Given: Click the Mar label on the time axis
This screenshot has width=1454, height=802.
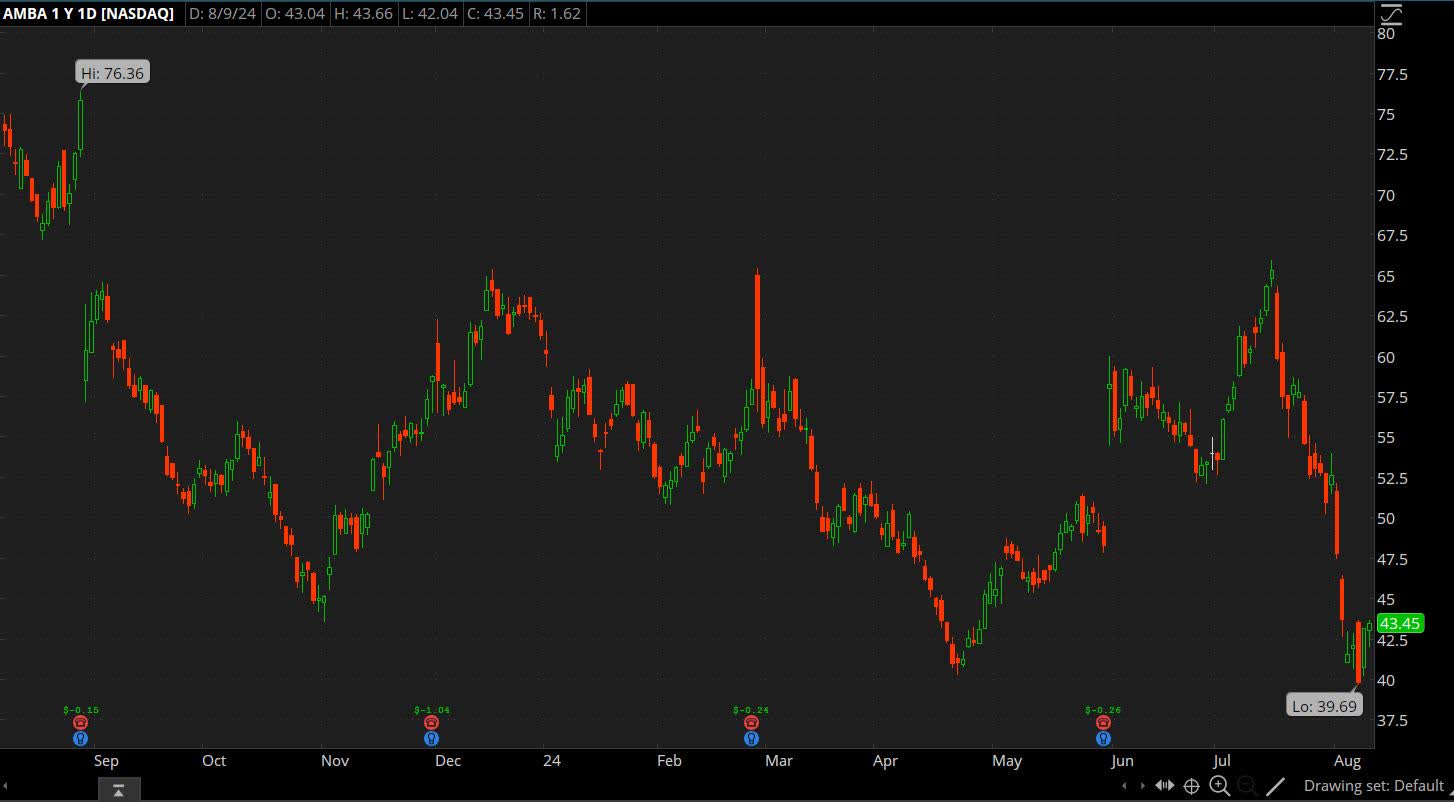Looking at the screenshot, I should click(x=779, y=761).
